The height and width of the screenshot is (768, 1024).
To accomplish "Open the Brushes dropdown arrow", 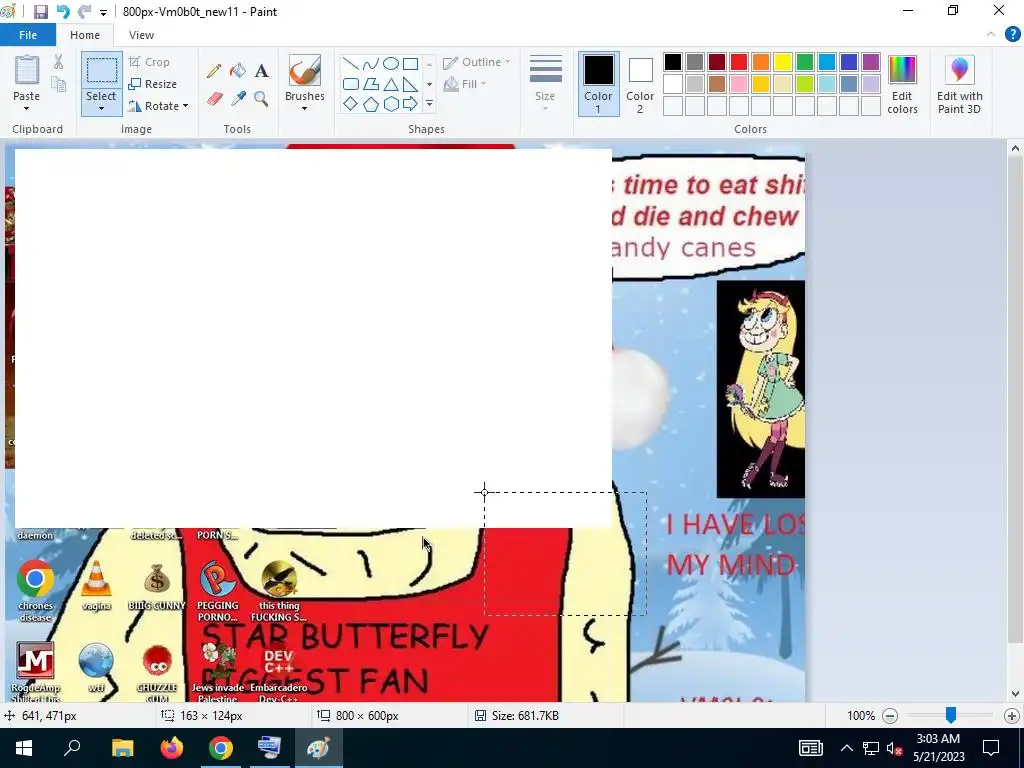I will pyautogui.click(x=304, y=108).
